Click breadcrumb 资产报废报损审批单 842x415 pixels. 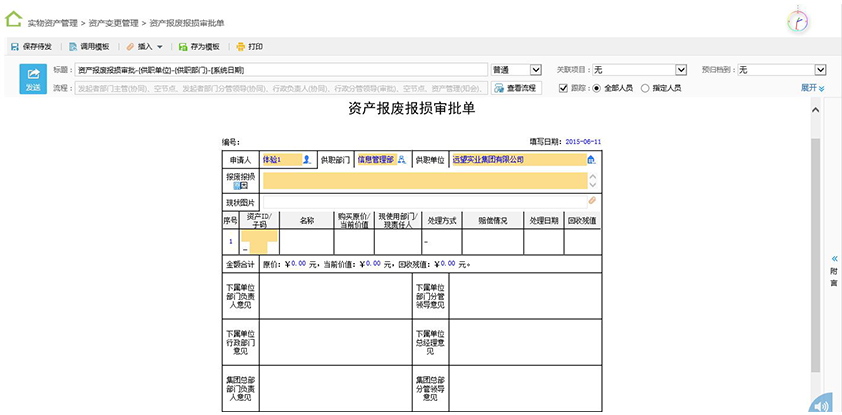(x=186, y=23)
